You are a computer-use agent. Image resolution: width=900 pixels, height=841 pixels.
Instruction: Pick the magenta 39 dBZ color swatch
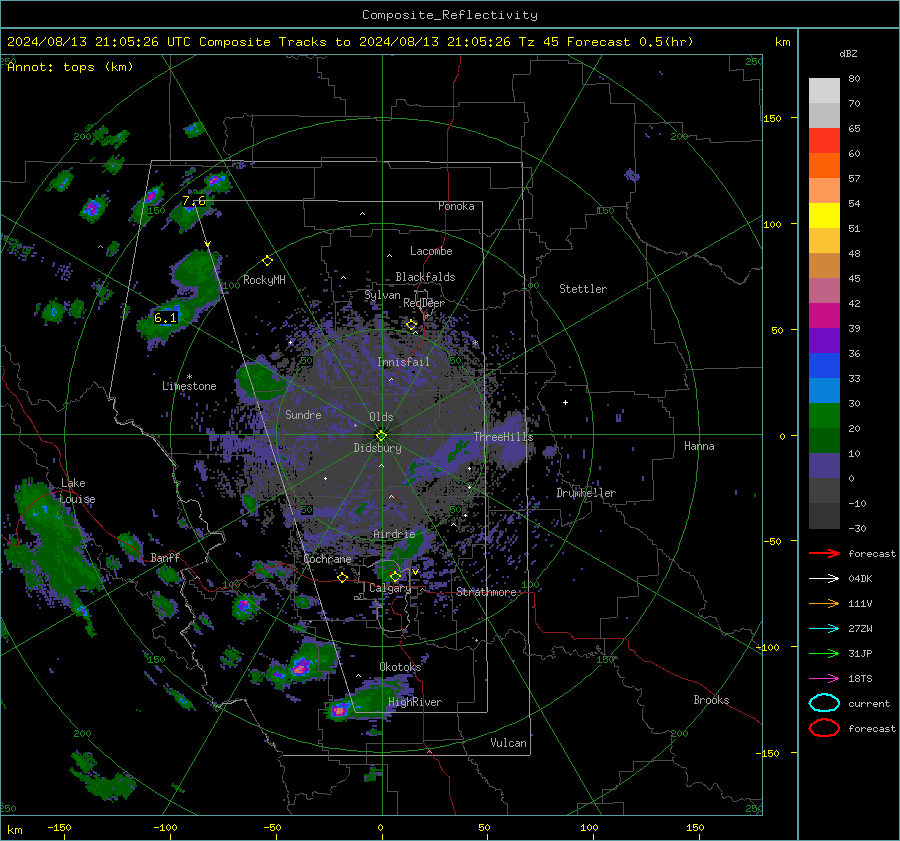pos(824,316)
